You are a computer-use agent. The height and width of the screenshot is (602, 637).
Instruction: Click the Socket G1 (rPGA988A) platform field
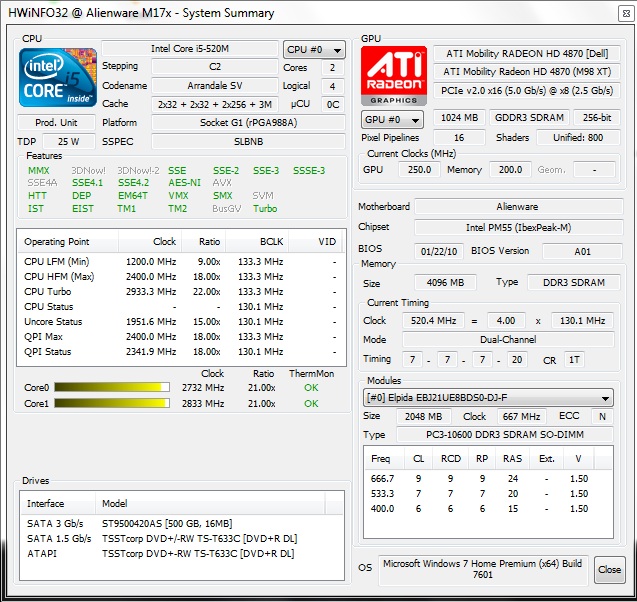[x=248, y=123]
